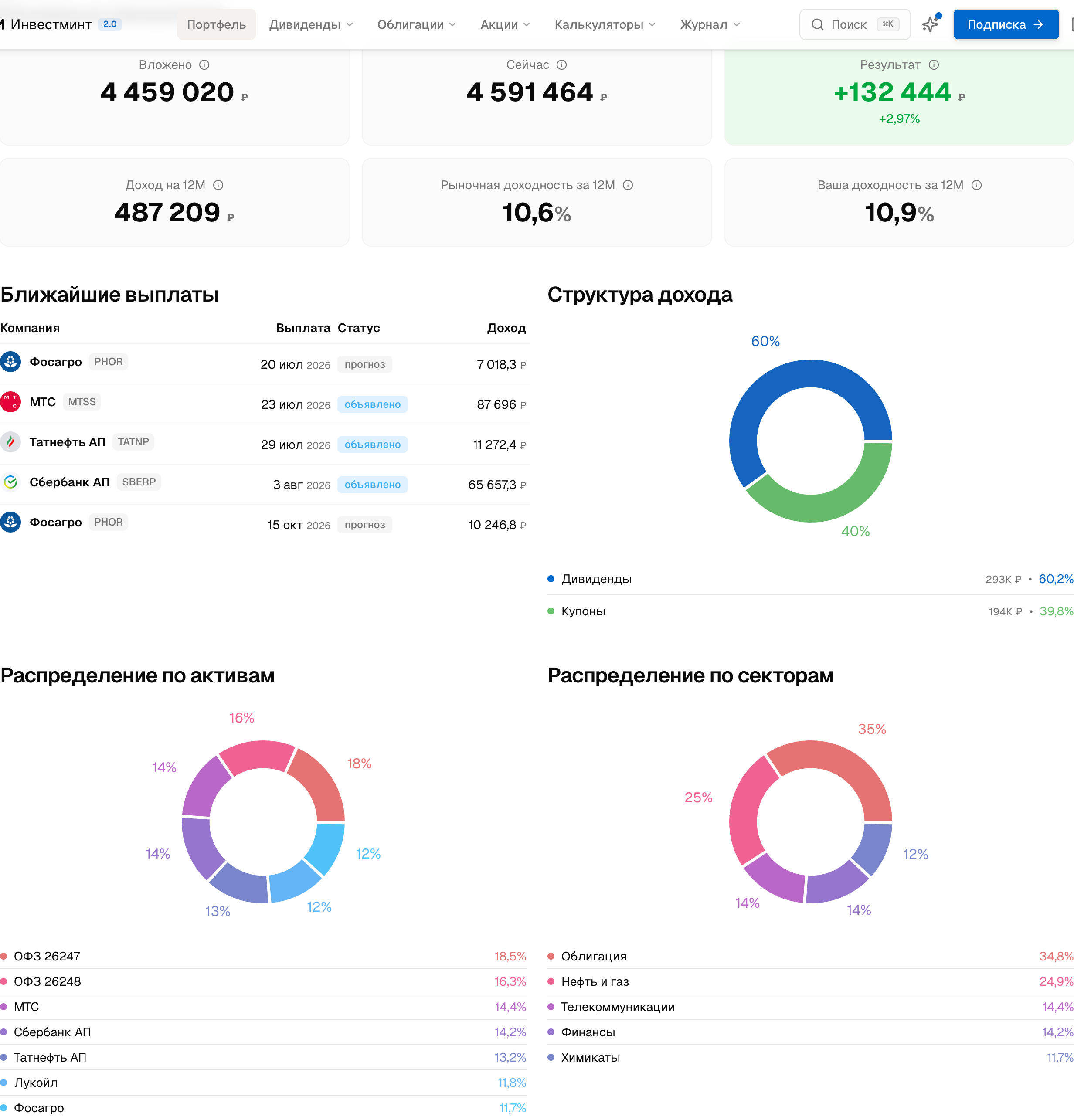The height and width of the screenshot is (1120, 1074).
Task: Click the Доход column header
Action: tap(506, 328)
